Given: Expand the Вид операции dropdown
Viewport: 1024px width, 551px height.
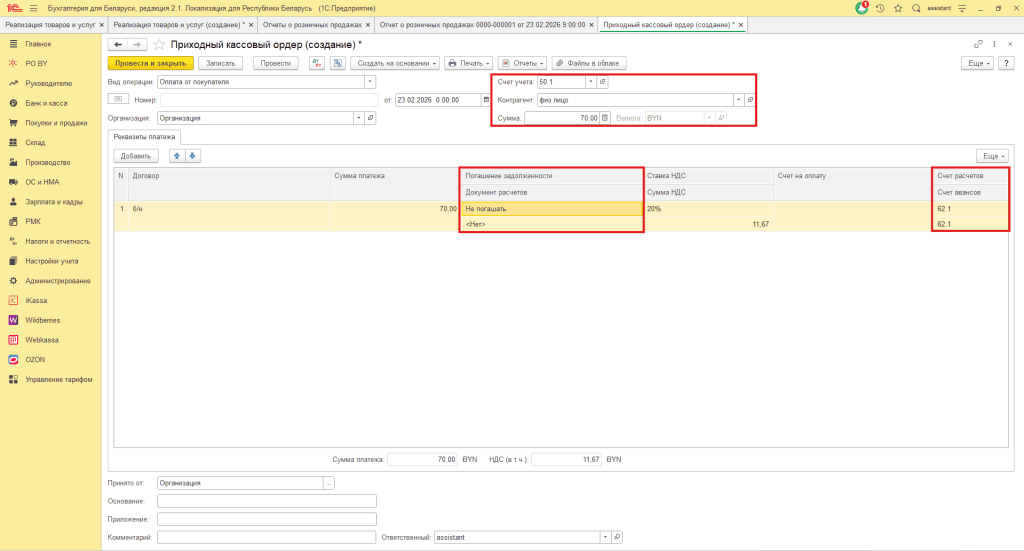Looking at the screenshot, I should click(x=370, y=82).
